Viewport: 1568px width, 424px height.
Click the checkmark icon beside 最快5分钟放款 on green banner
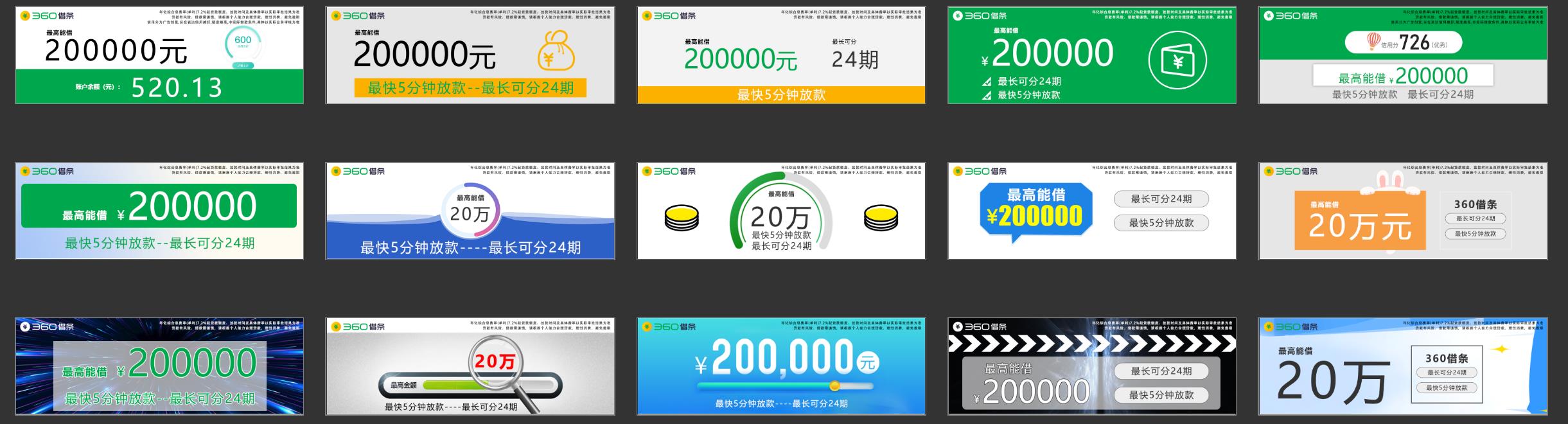pos(986,95)
